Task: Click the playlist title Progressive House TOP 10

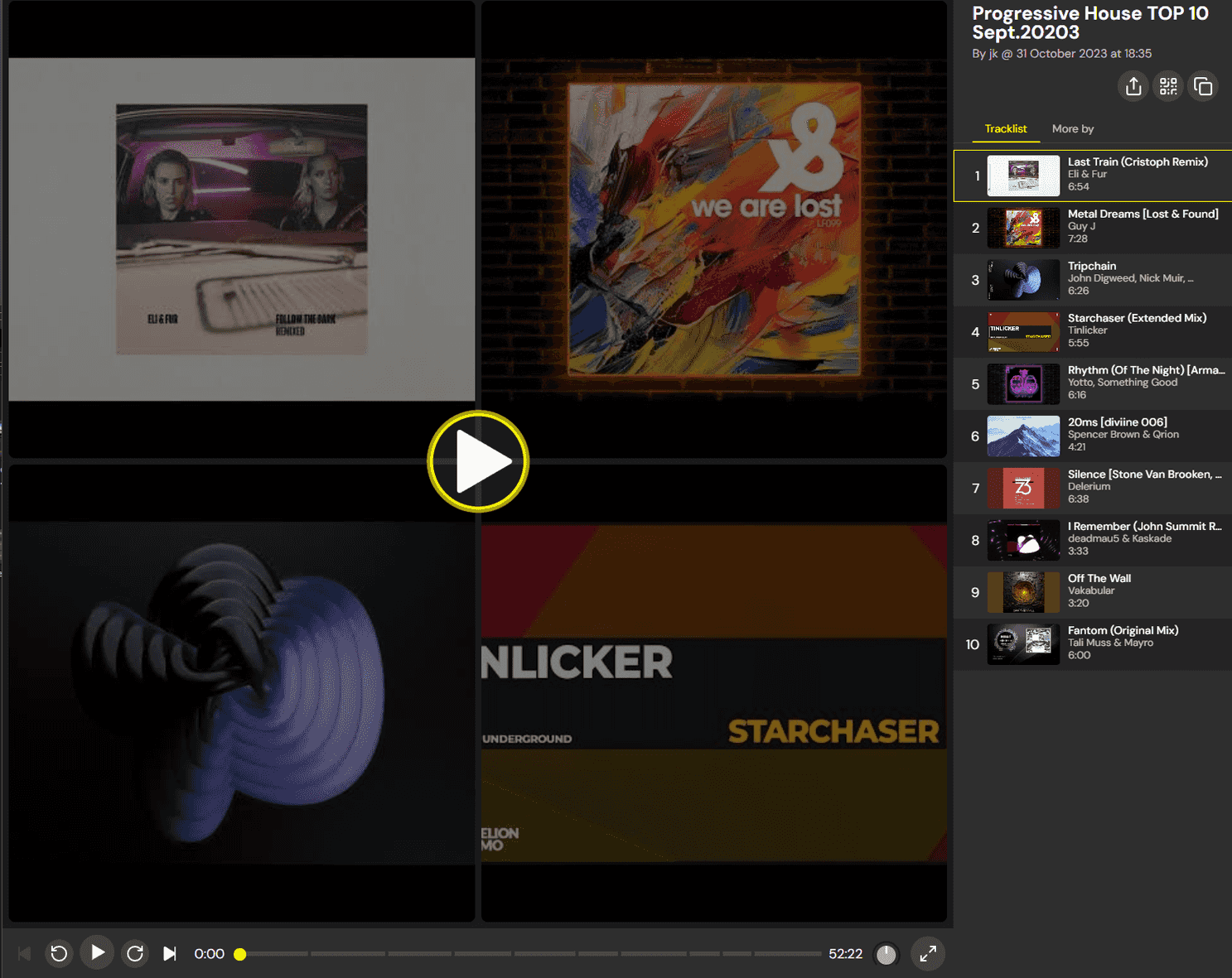Action: click(1090, 22)
